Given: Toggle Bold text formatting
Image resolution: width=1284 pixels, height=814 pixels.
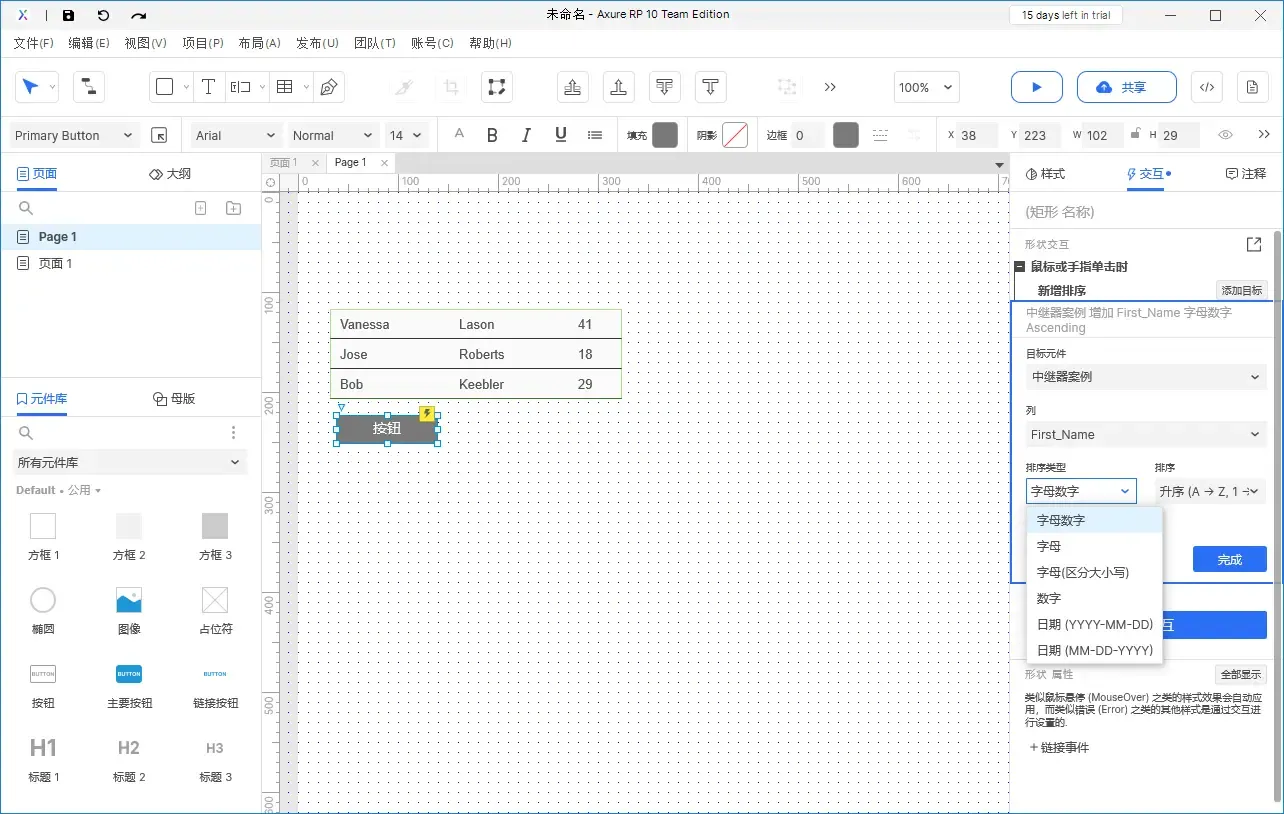Looking at the screenshot, I should coord(492,135).
